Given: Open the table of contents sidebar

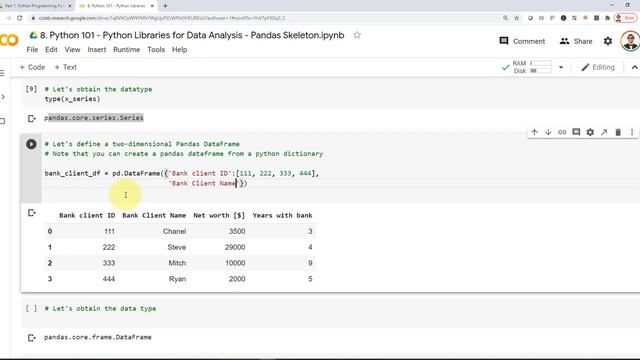Looking at the screenshot, I should coord(2,73).
